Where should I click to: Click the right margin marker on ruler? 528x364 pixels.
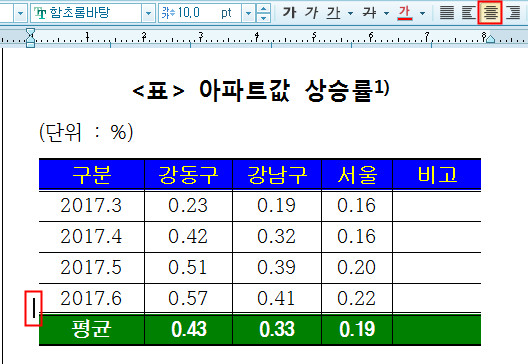pos(490,39)
